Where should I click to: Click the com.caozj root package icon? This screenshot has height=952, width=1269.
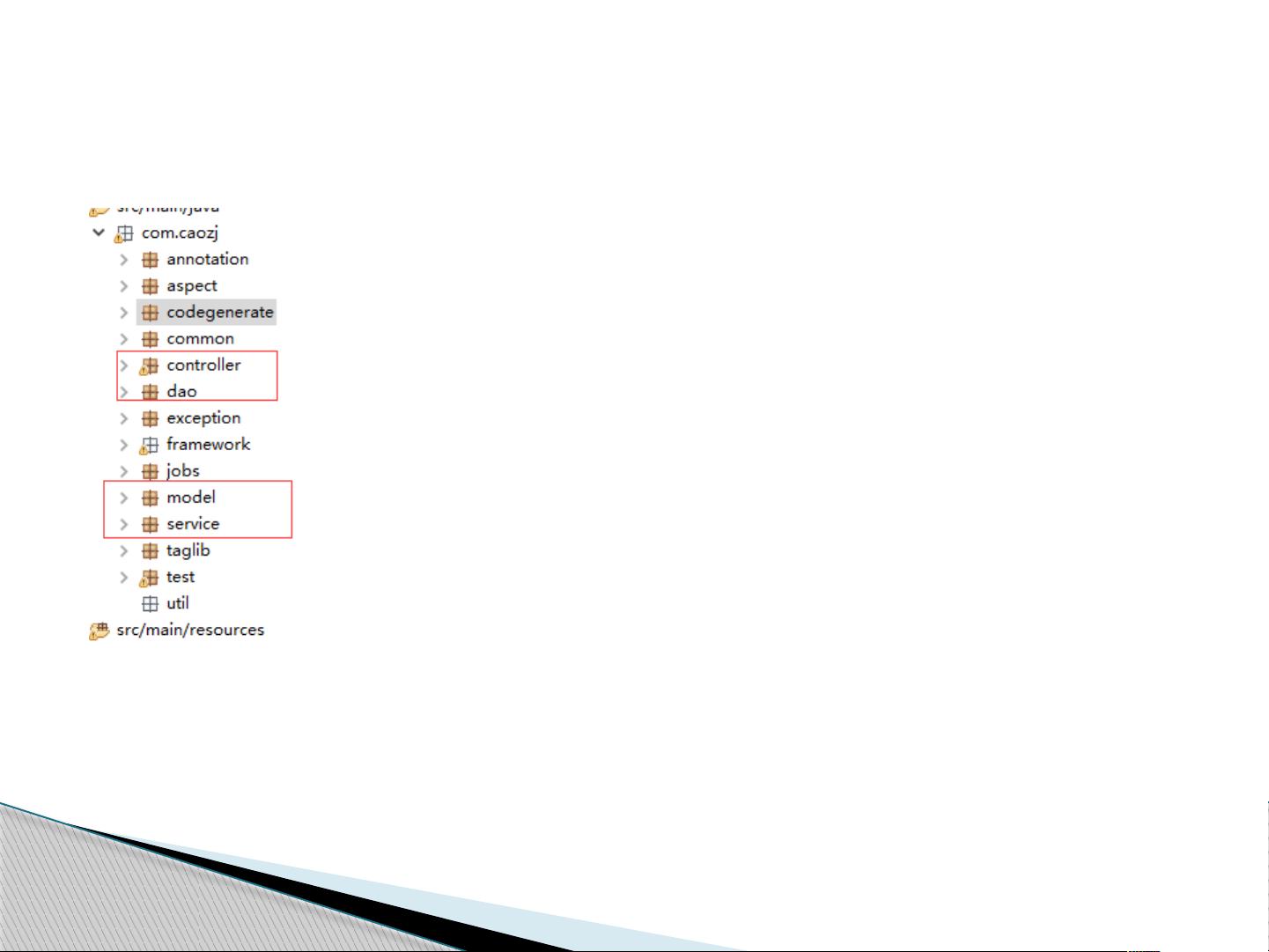pyautogui.click(x=124, y=233)
